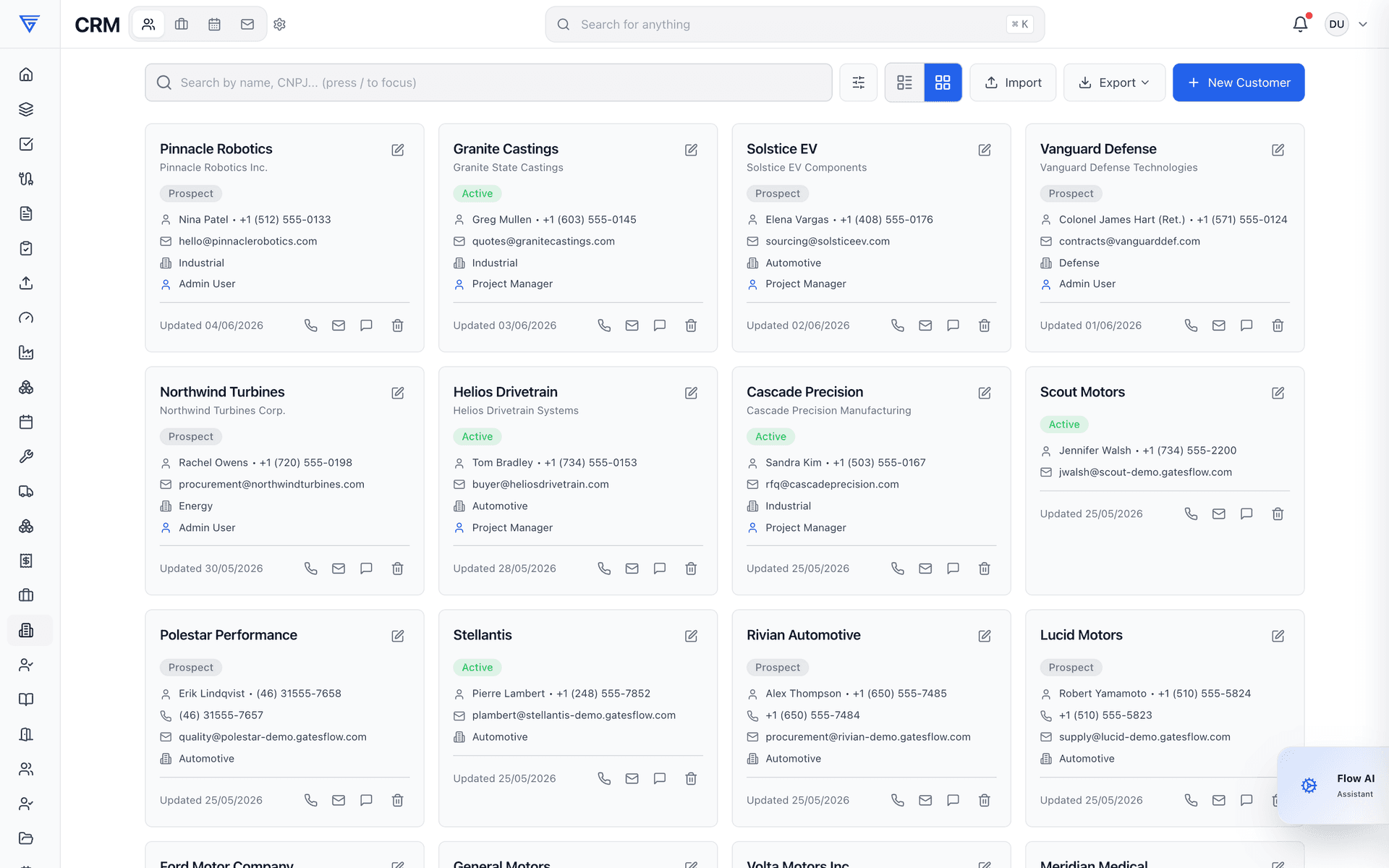Screen dimensions: 1389x868
Task: Click the global Search for anything box
Action: coord(794,25)
